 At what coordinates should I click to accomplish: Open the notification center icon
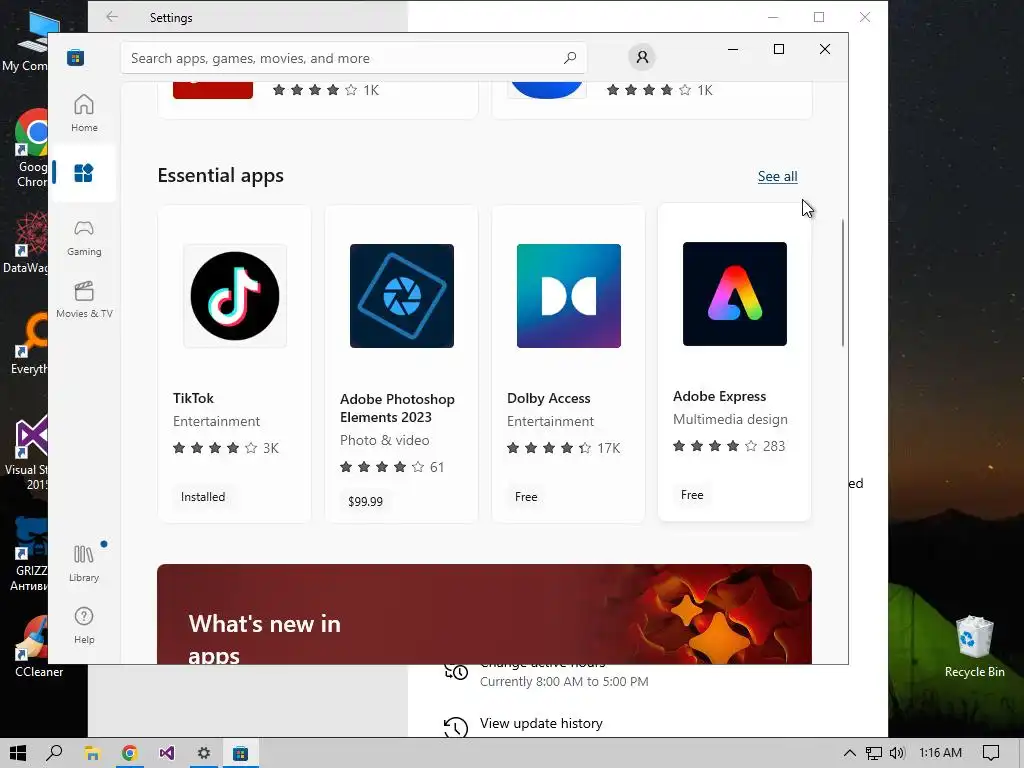pyautogui.click(x=991, y=753)
